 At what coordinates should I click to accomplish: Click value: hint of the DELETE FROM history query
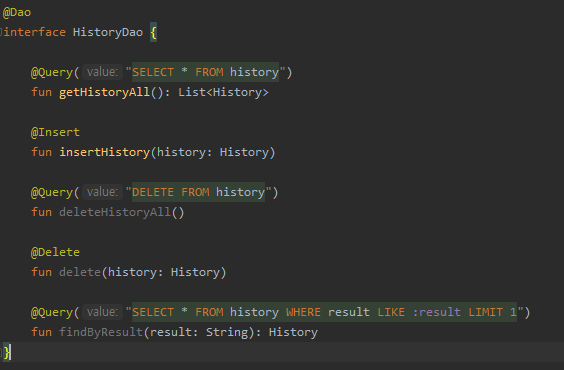[102, 192]
